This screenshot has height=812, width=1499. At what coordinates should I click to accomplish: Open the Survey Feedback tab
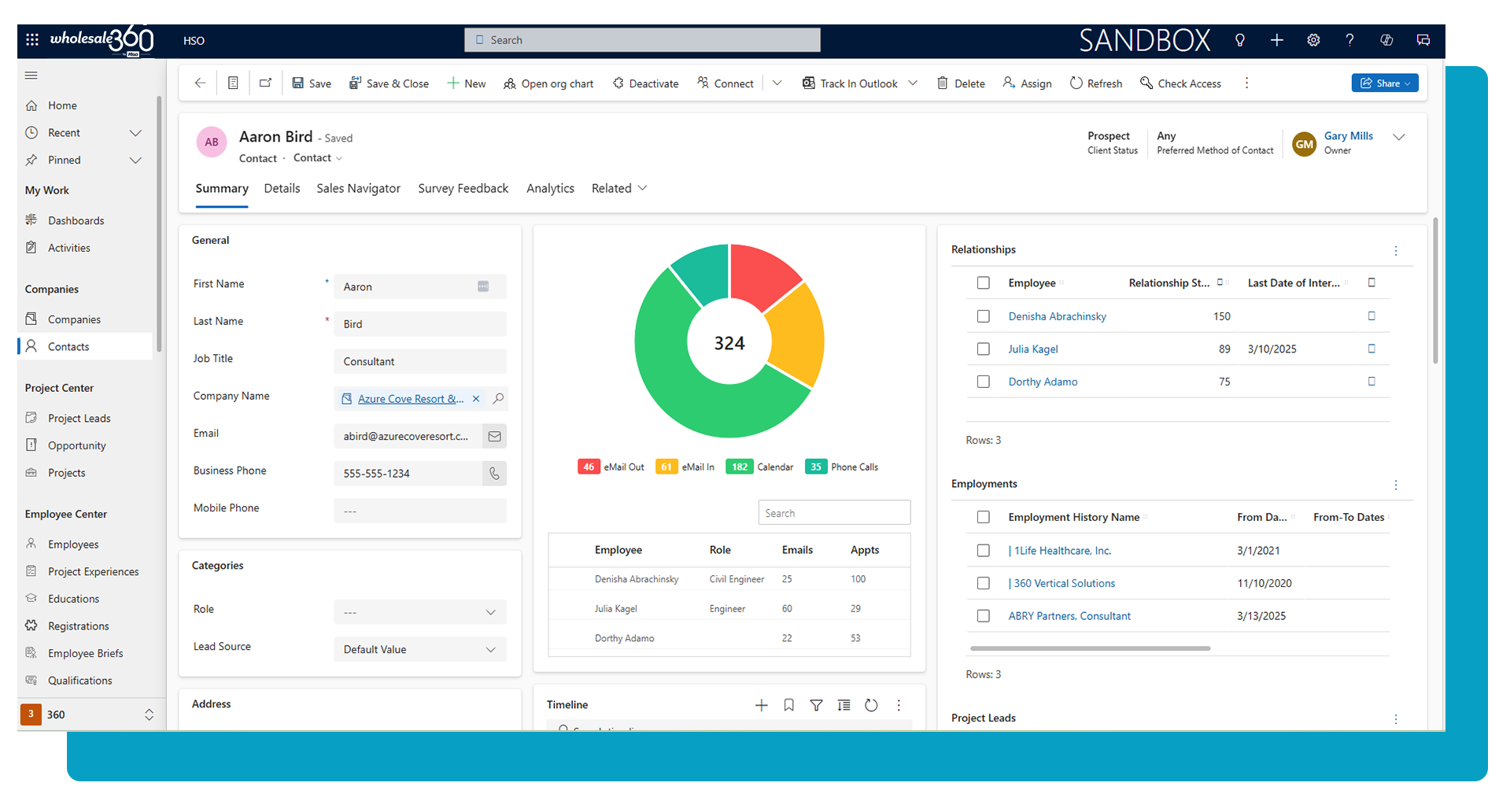pyautogui.click(x=463, y=189)
